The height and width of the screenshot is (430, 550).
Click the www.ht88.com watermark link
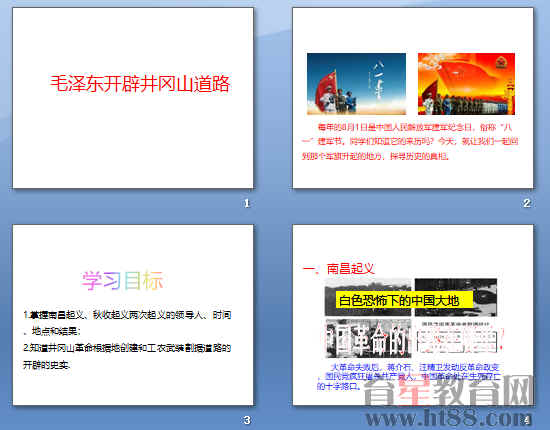pyautogui.click(x=448, y=418)
